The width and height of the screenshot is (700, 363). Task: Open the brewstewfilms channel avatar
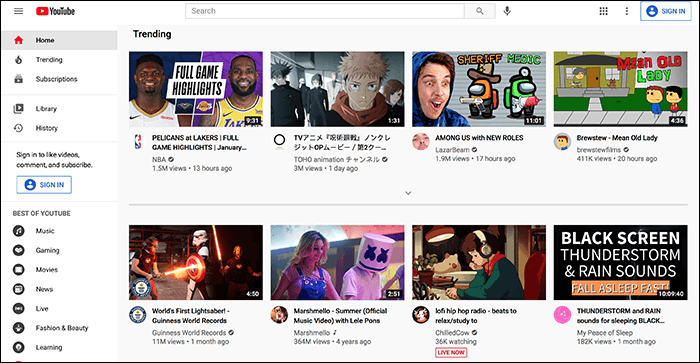562,142
